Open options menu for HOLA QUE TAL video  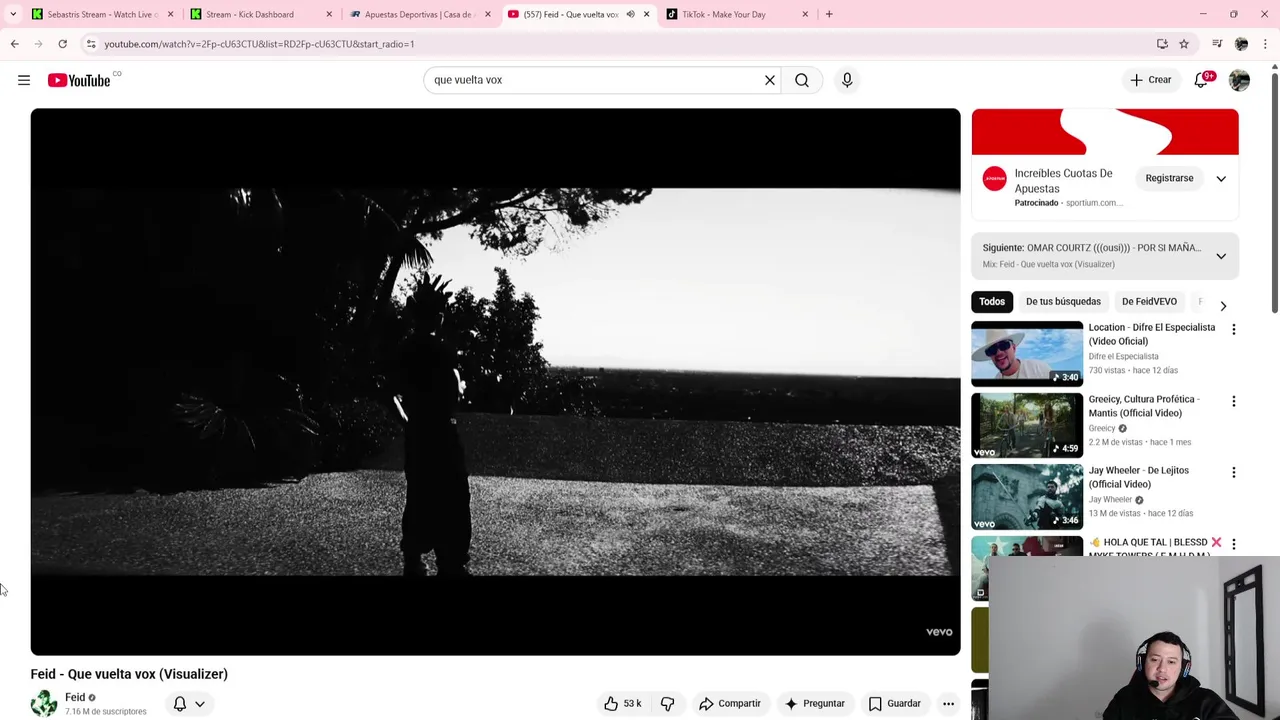pyautogui.click(x=1234, y=543)
